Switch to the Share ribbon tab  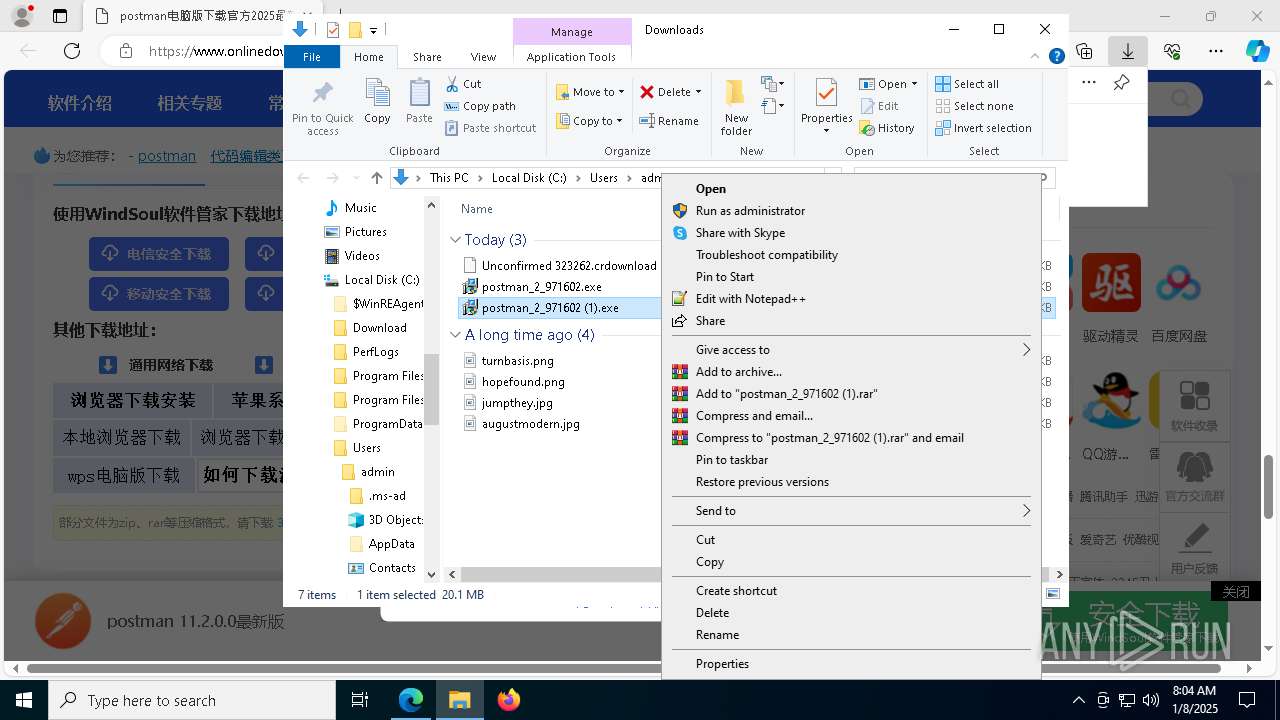point(427,57)
